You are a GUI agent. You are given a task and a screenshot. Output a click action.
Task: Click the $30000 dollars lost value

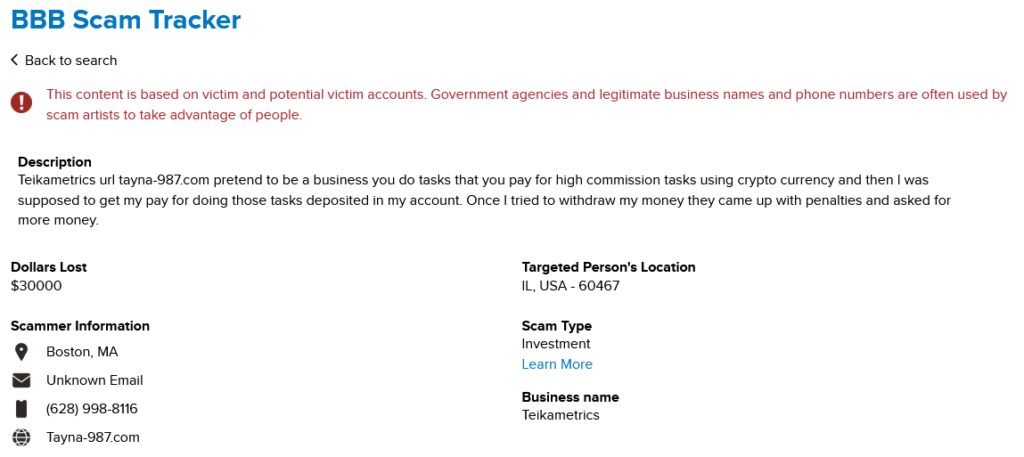[36, 285]
